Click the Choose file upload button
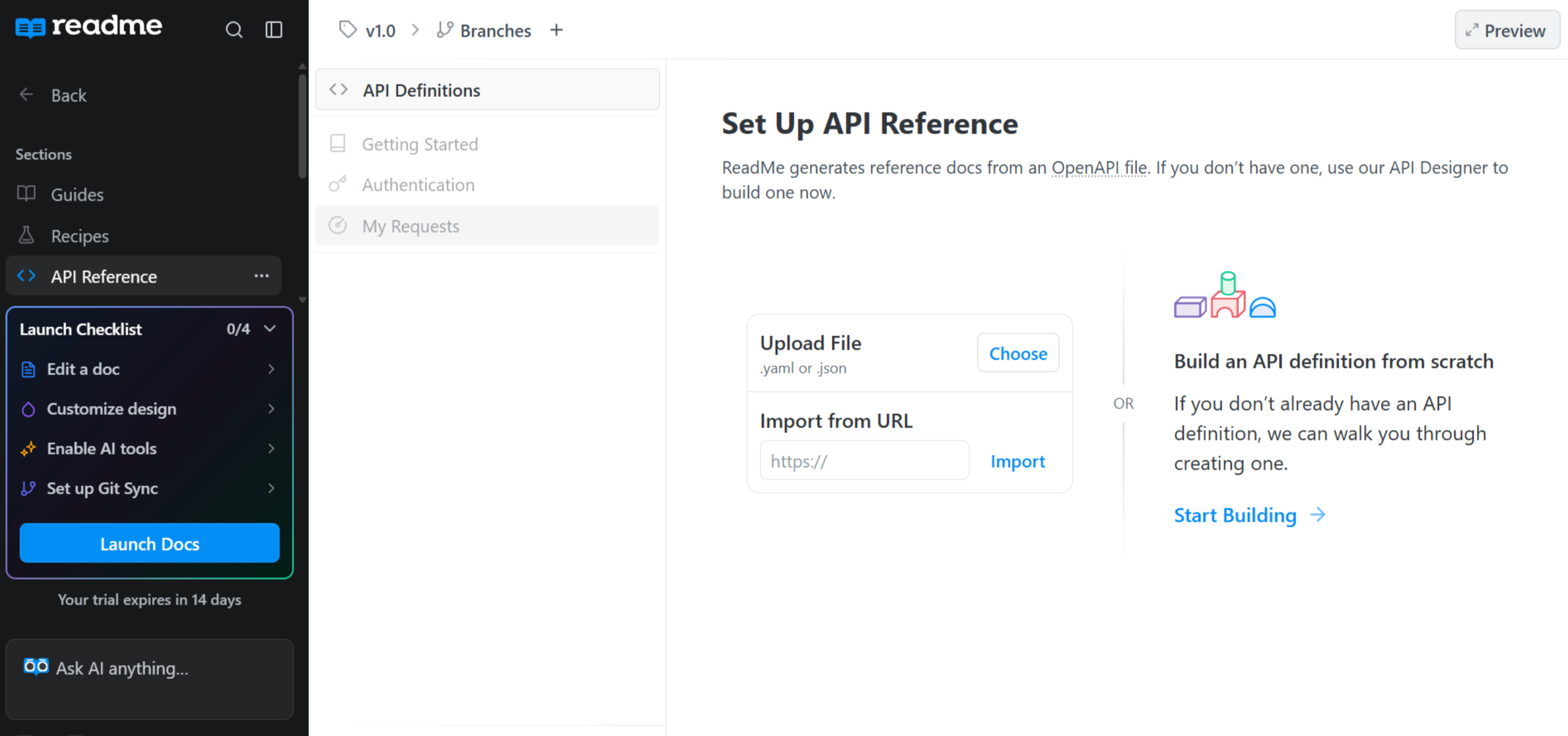Image resolution: width=1568 pixels, height=736 pixels. (1017, 353)
